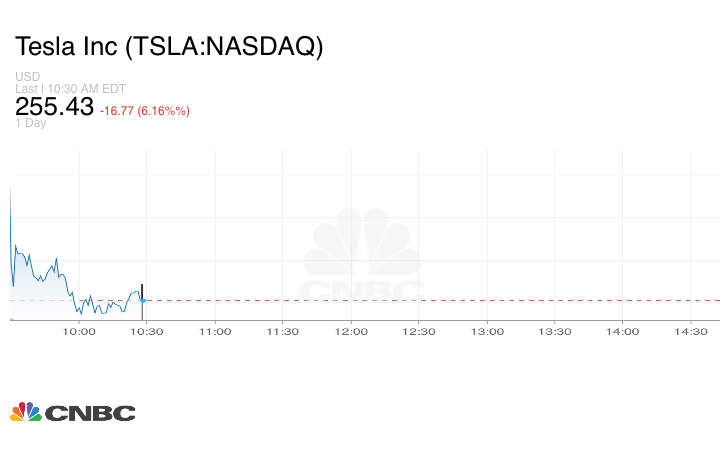Image resolution: width=720 pixels, height=450 pixels.
Task: Click the Tesla Inc (TSLA:NASDAQ) title
Action: click(x=169, y=46)
